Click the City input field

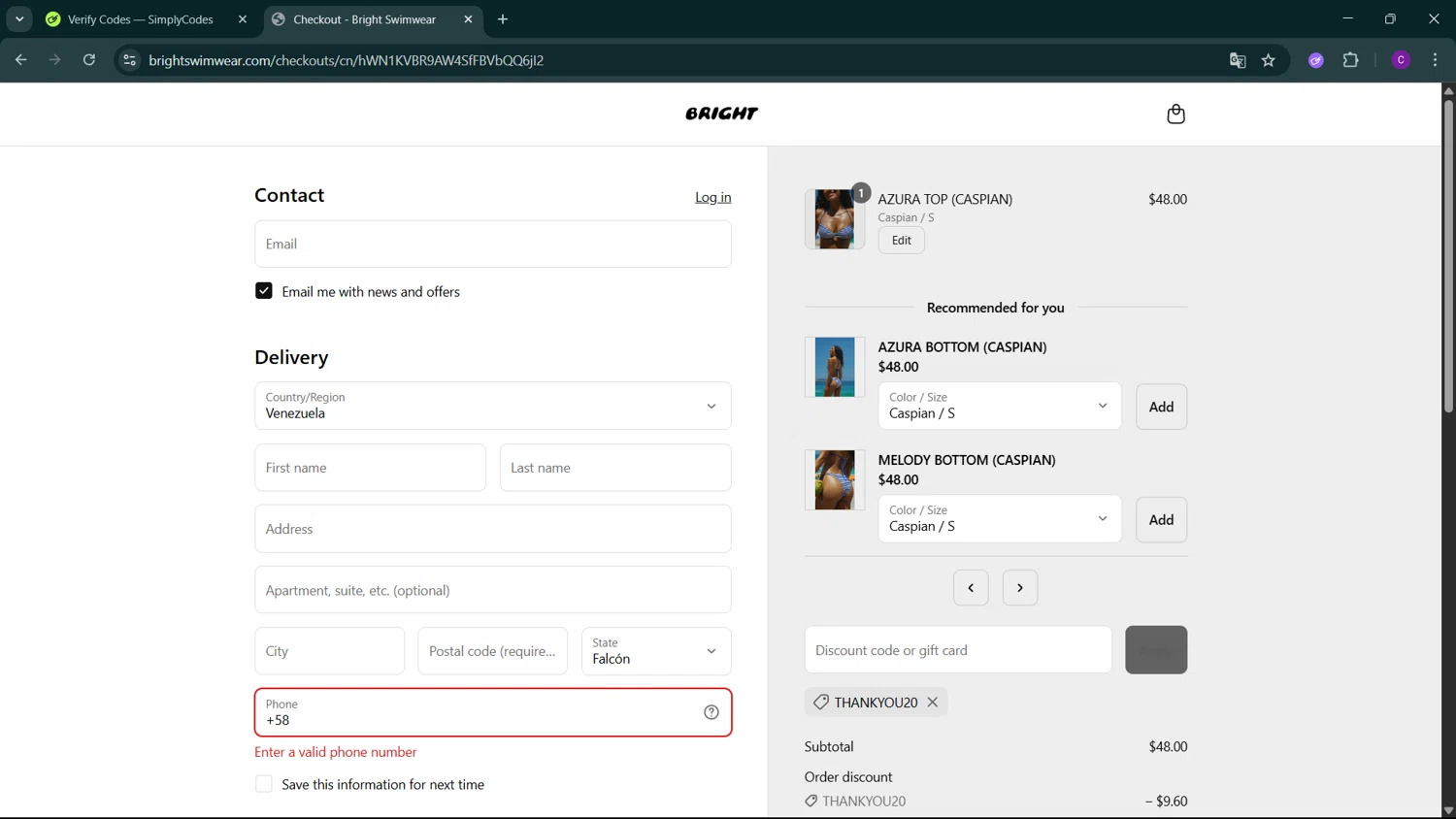pyautogui.click(x=330, y=651)
